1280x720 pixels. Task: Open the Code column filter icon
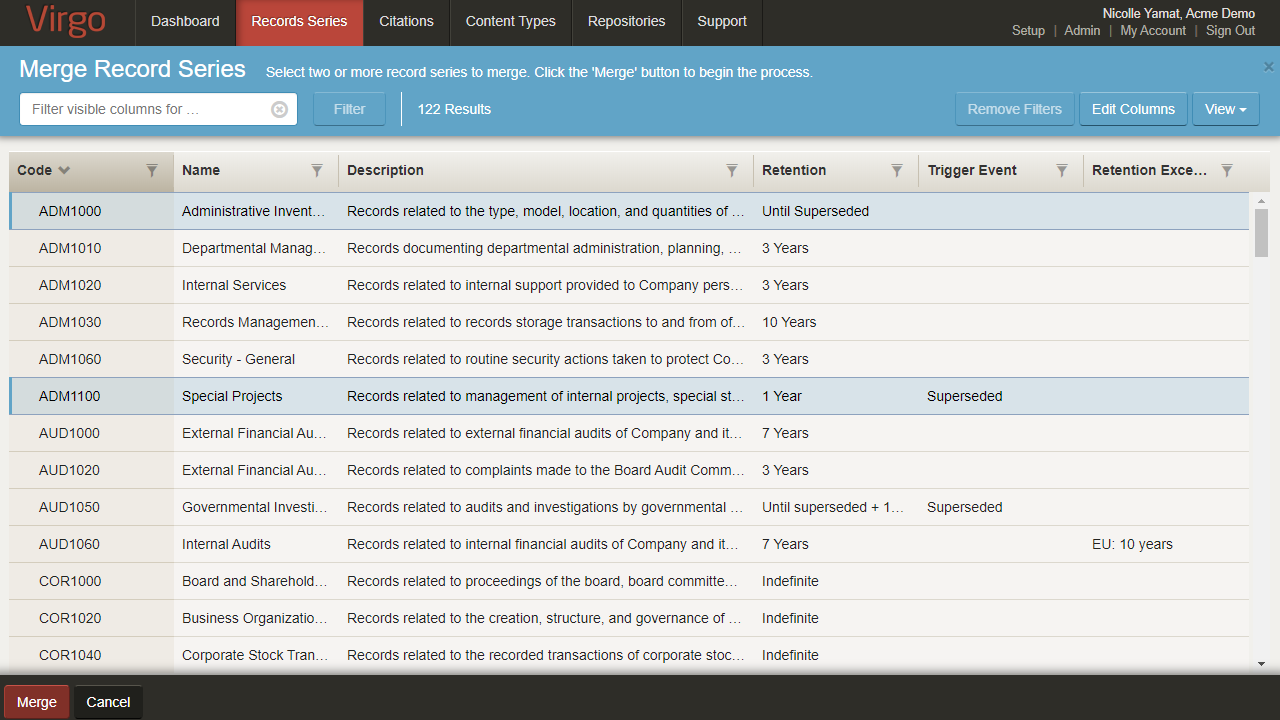[x=152, y=171]
